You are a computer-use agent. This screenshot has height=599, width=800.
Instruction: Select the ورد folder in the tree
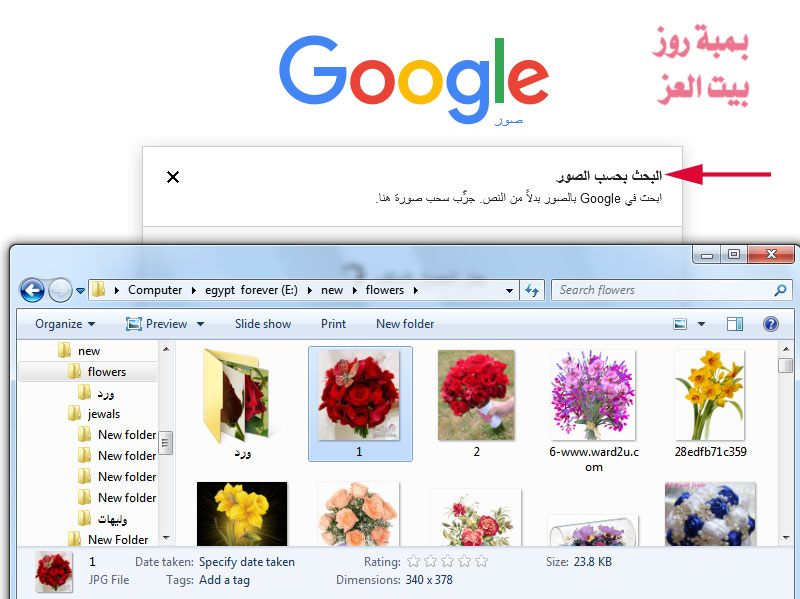[x=96, y=393]
